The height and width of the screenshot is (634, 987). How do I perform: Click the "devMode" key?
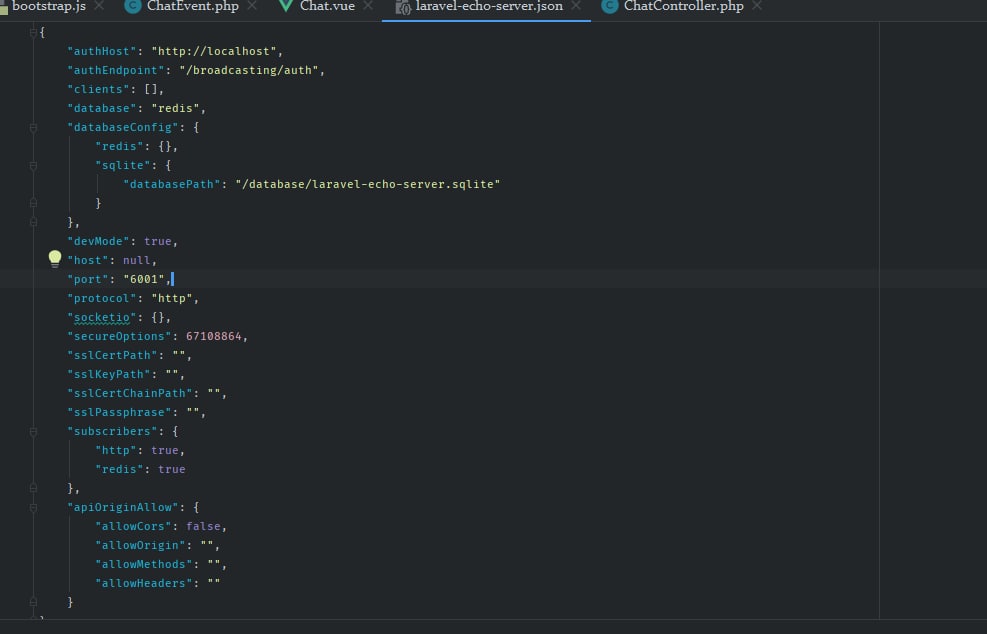pyautogui.click(x=98, y=241)
